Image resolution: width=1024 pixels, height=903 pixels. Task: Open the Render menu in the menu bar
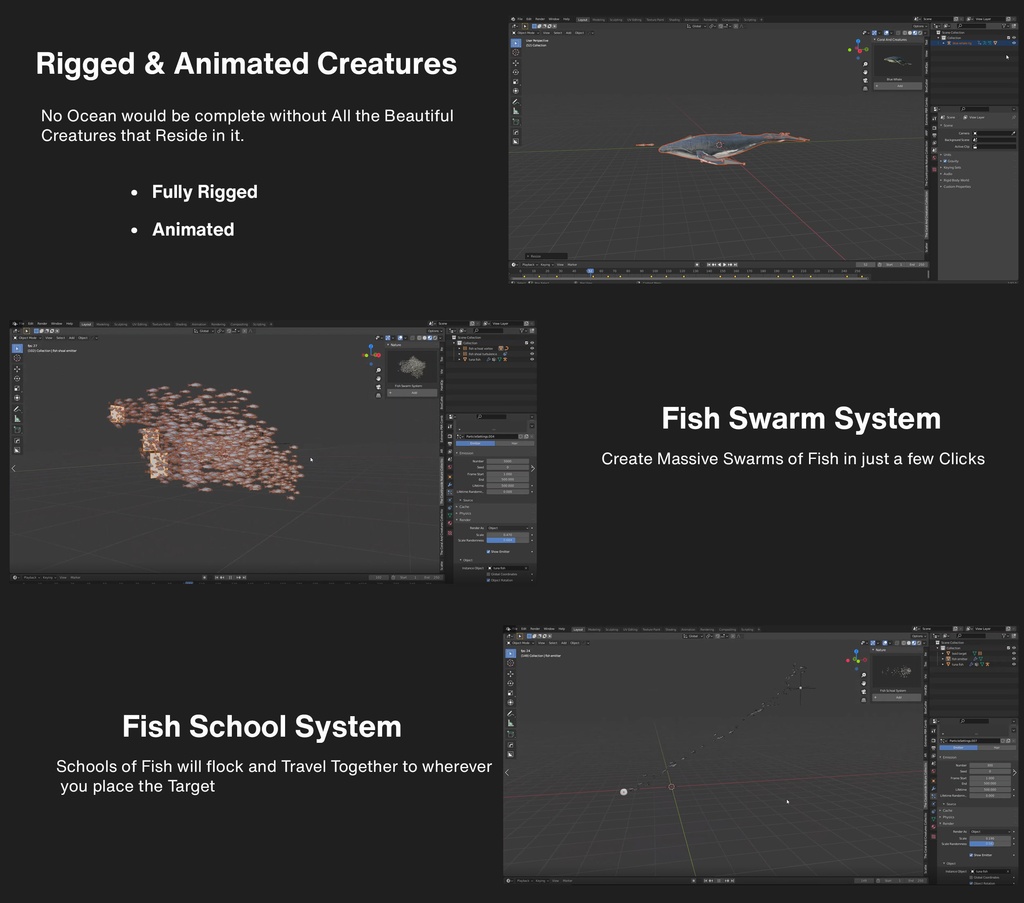point(540,19)
